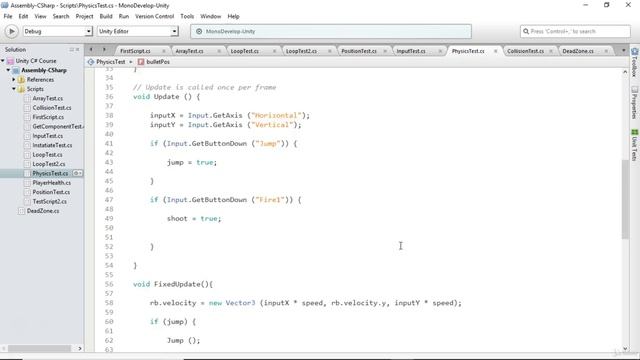Open options gear next to PhysicsTest.cs
Viewport: 640px width, 360px height.
[78, 173]
